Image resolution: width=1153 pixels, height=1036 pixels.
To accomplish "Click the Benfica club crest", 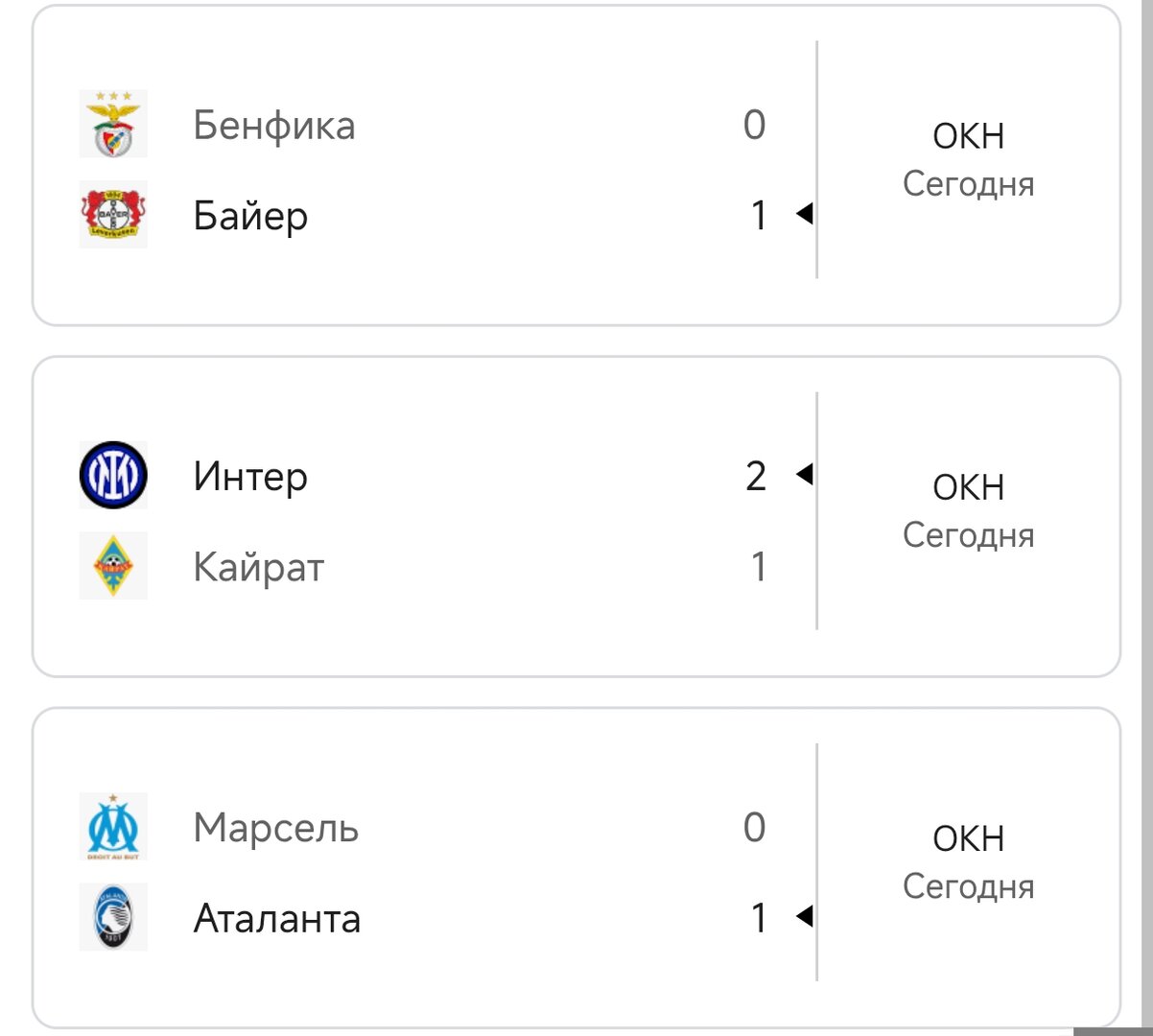I will point(113,125).
